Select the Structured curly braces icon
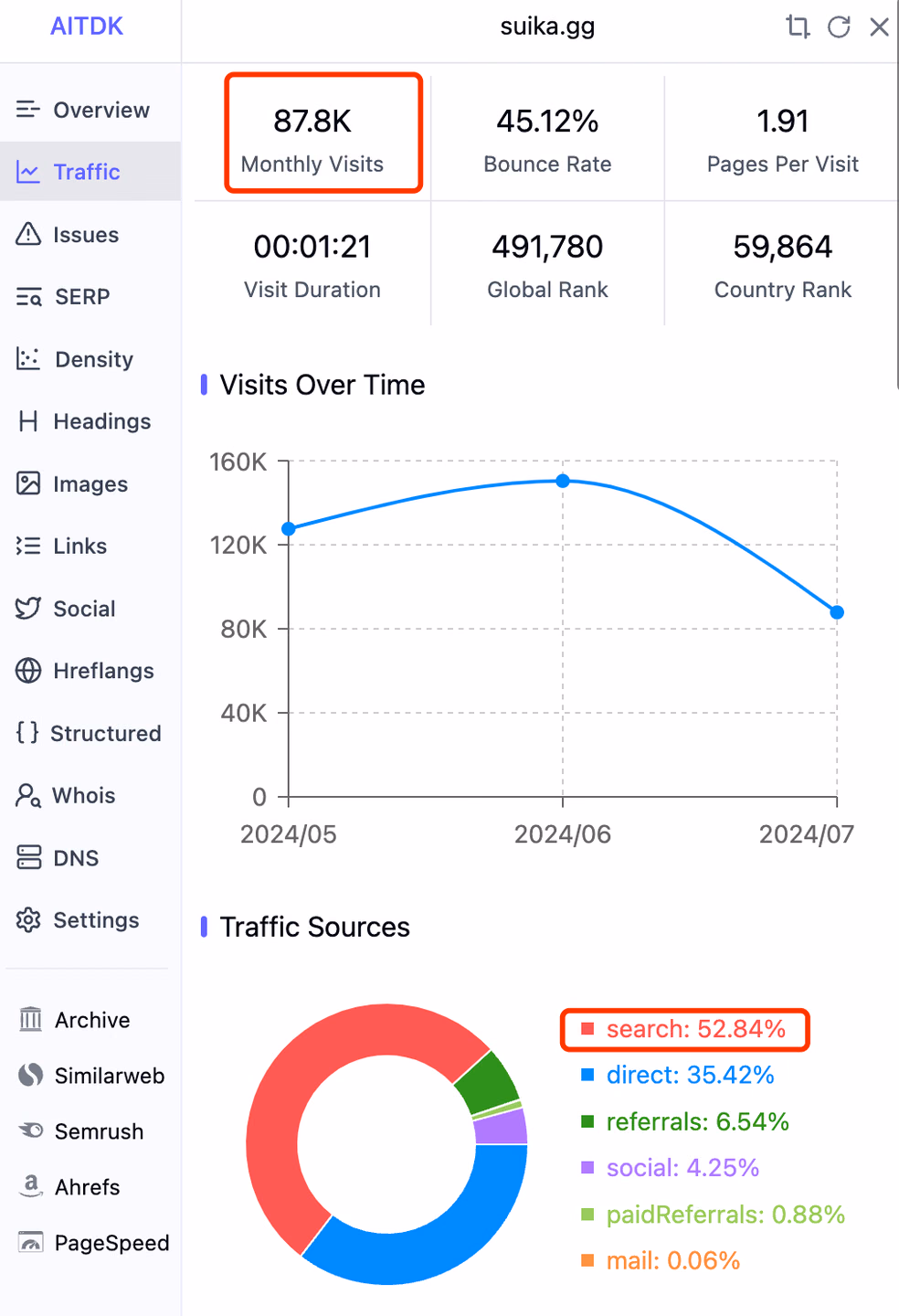Viewport: 899px width, 1316px height. (x=27, y=732)
